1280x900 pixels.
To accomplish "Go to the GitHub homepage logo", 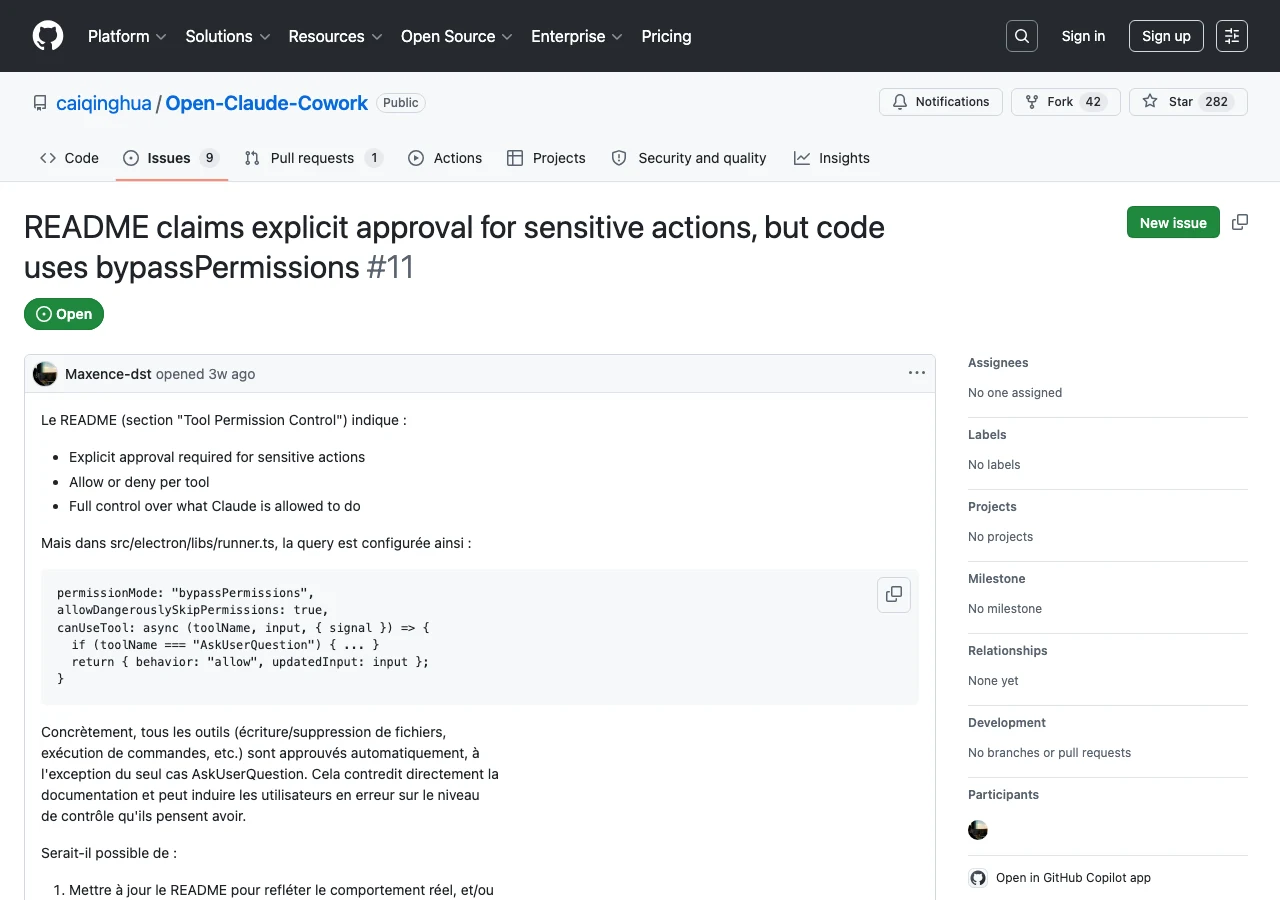I will tap(48, 36).
